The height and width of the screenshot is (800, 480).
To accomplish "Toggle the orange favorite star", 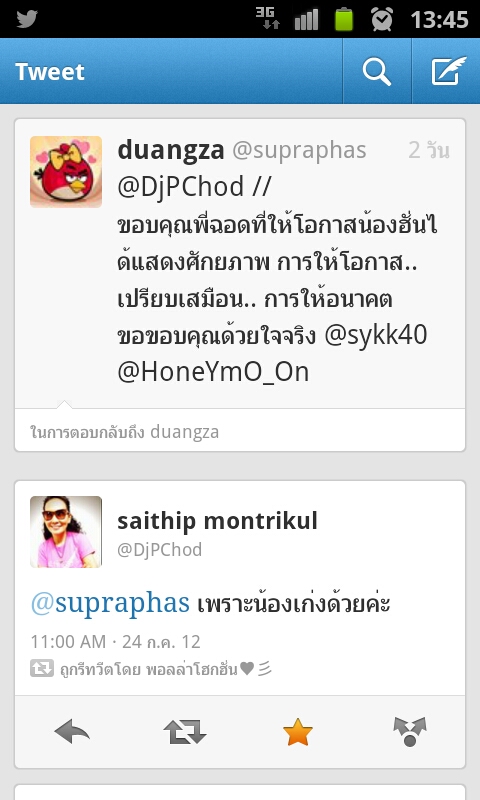I will (297, 732).
